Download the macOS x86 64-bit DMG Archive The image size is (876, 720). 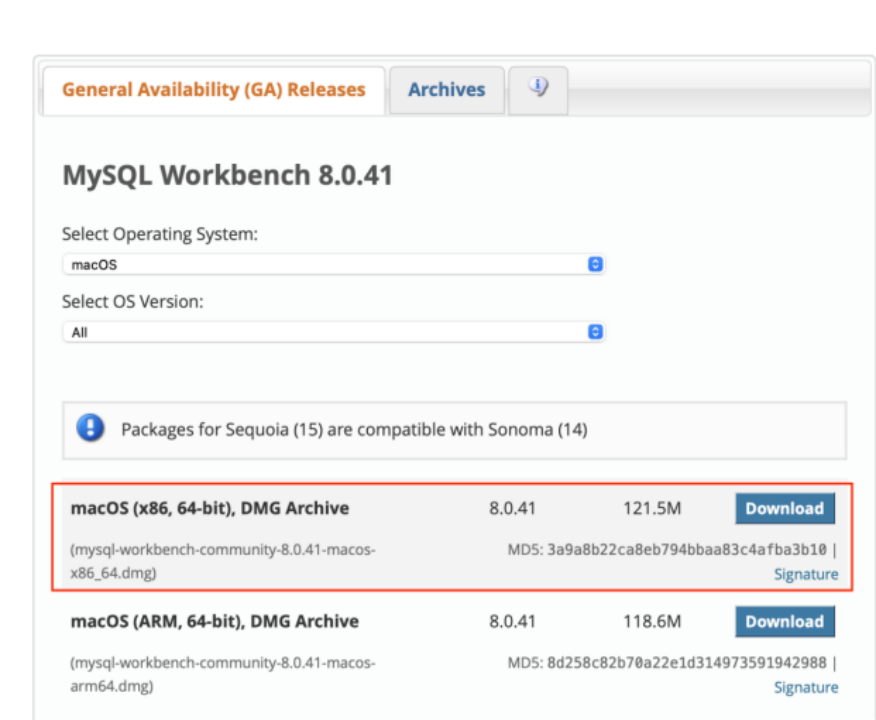point(785,508)
